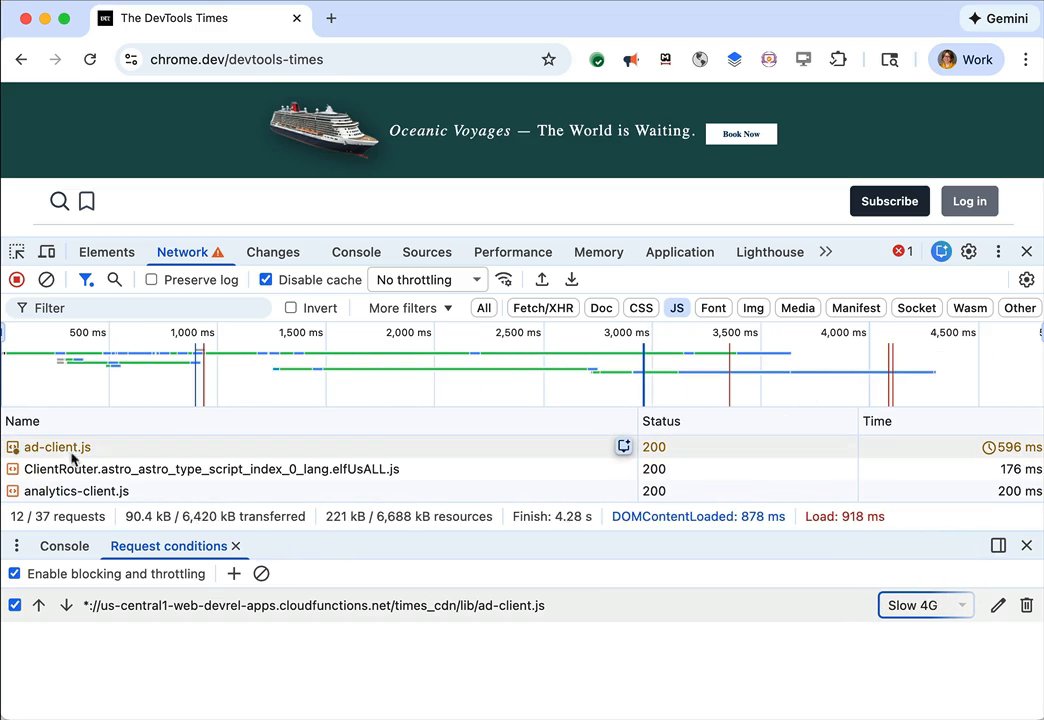Toggle CSS type filter
Viewport: 1044px width, 720px height.
click(641, 308)
